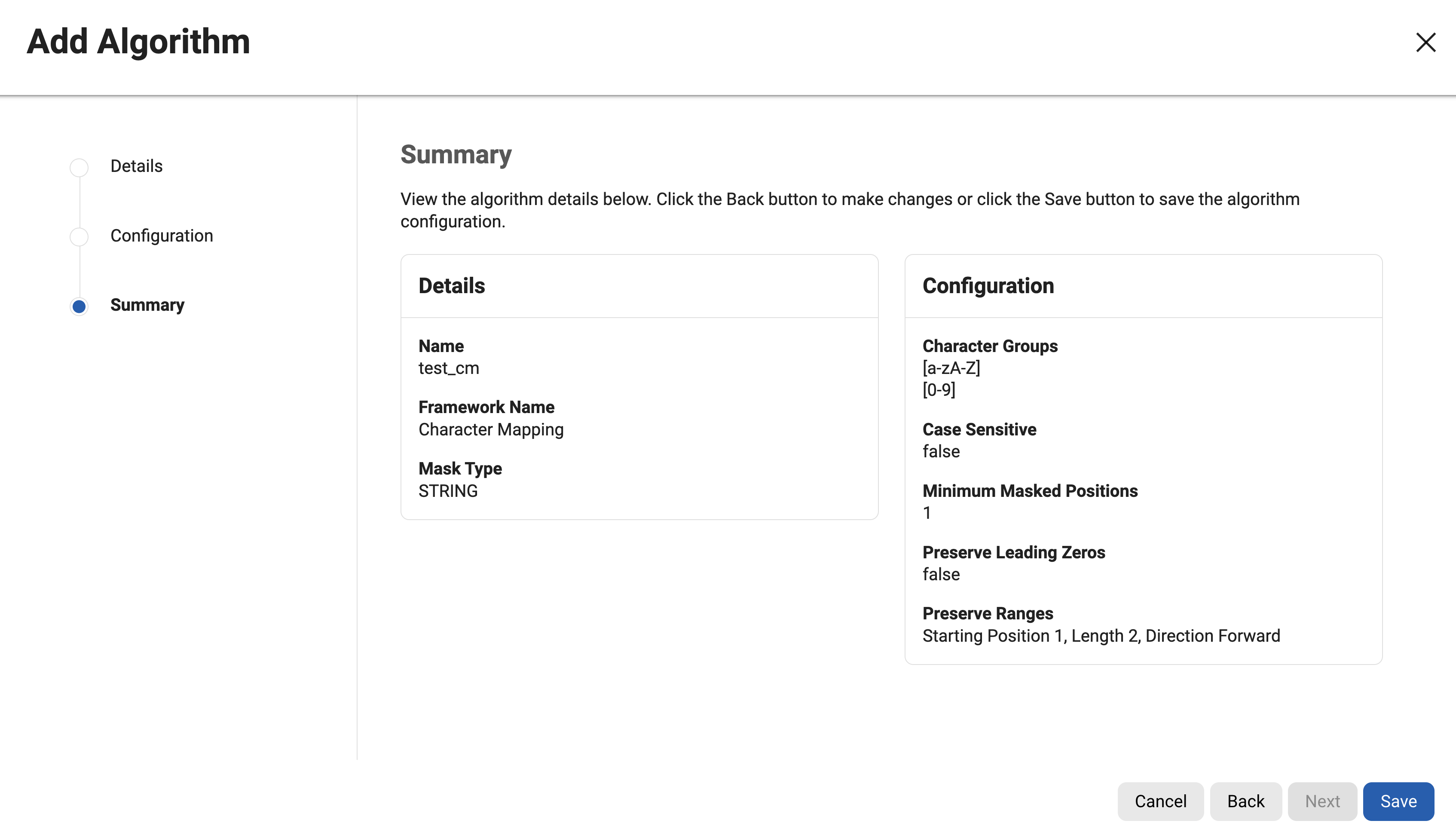The height and width of the screenshot is (833, 1456).
Task: Click the Summary page heading
Action: click(456, 154)
